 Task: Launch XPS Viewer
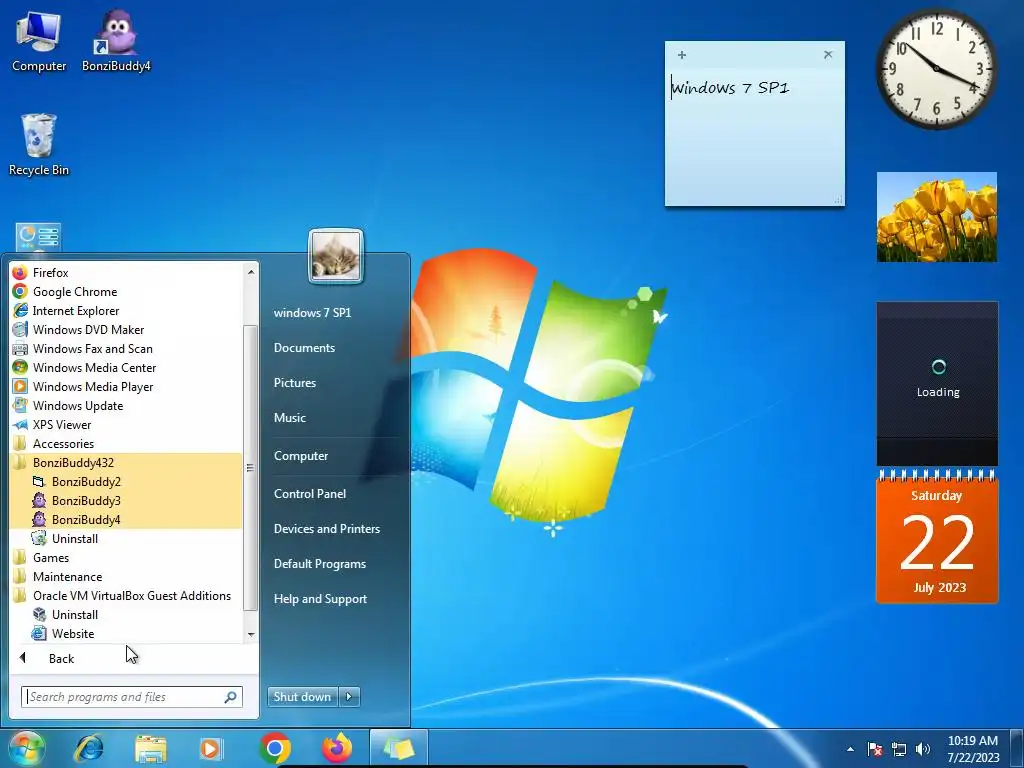coord(125,424)
